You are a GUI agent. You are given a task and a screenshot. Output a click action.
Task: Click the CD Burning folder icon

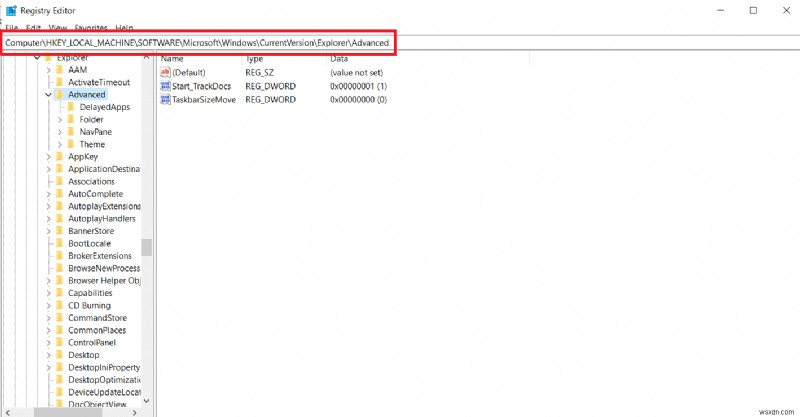coord(59,305)
